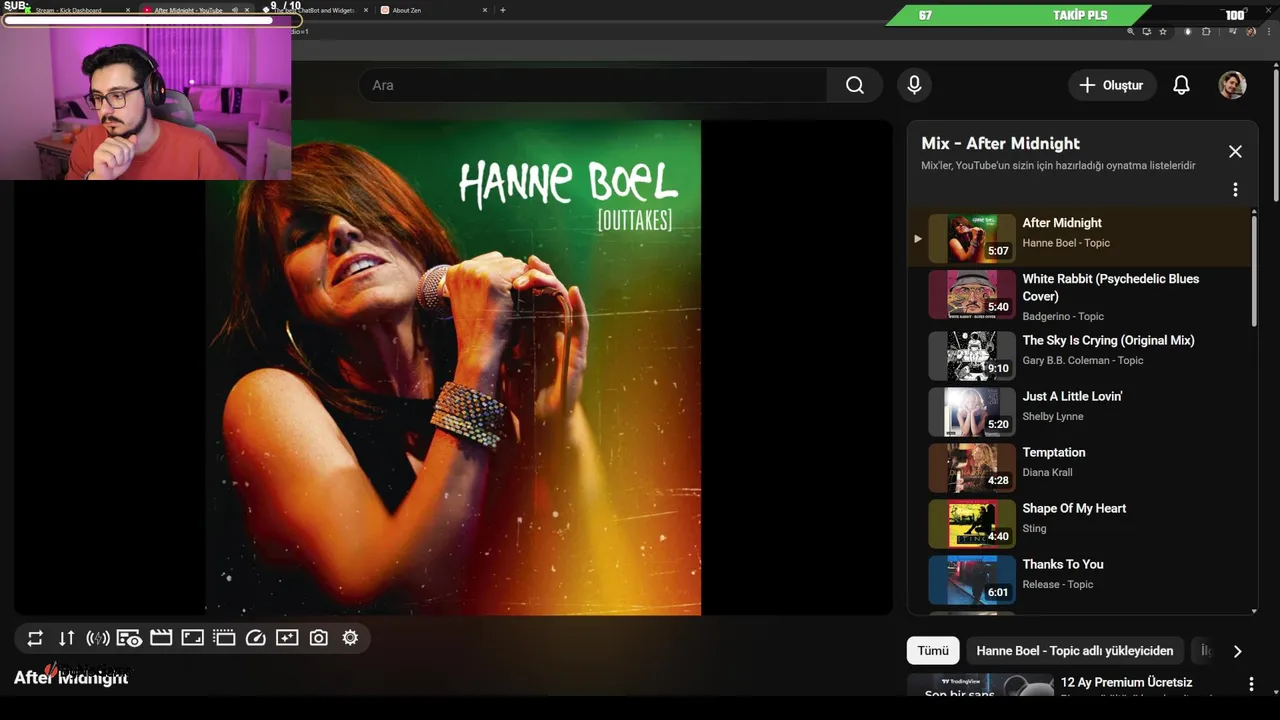Viewport: 1280px width, 720px height.
Task: Mute the After Midnight YouTube tab audio
Action: click(x=234, y=10)
